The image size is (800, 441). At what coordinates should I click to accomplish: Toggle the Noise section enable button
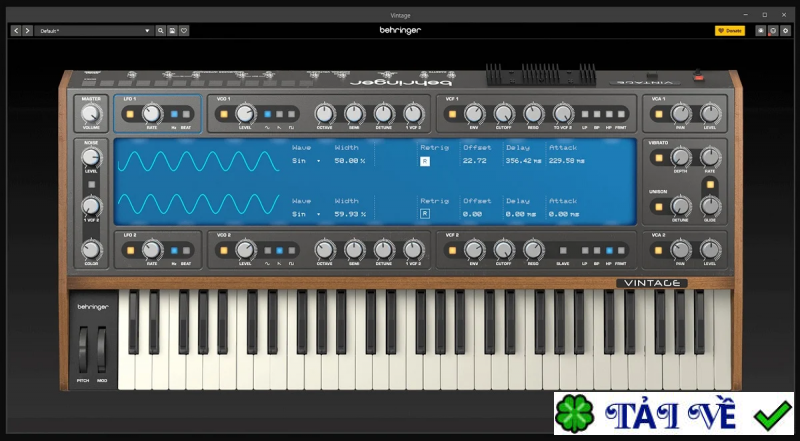tap(91, 185)
